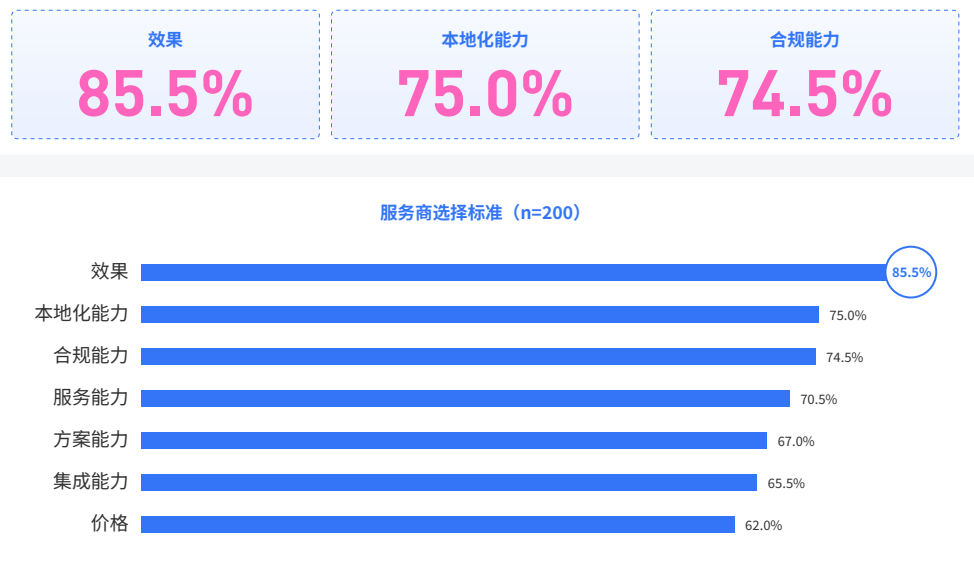Click the circled 85.5% badge
974x584 pixels.
pos(911,272)
